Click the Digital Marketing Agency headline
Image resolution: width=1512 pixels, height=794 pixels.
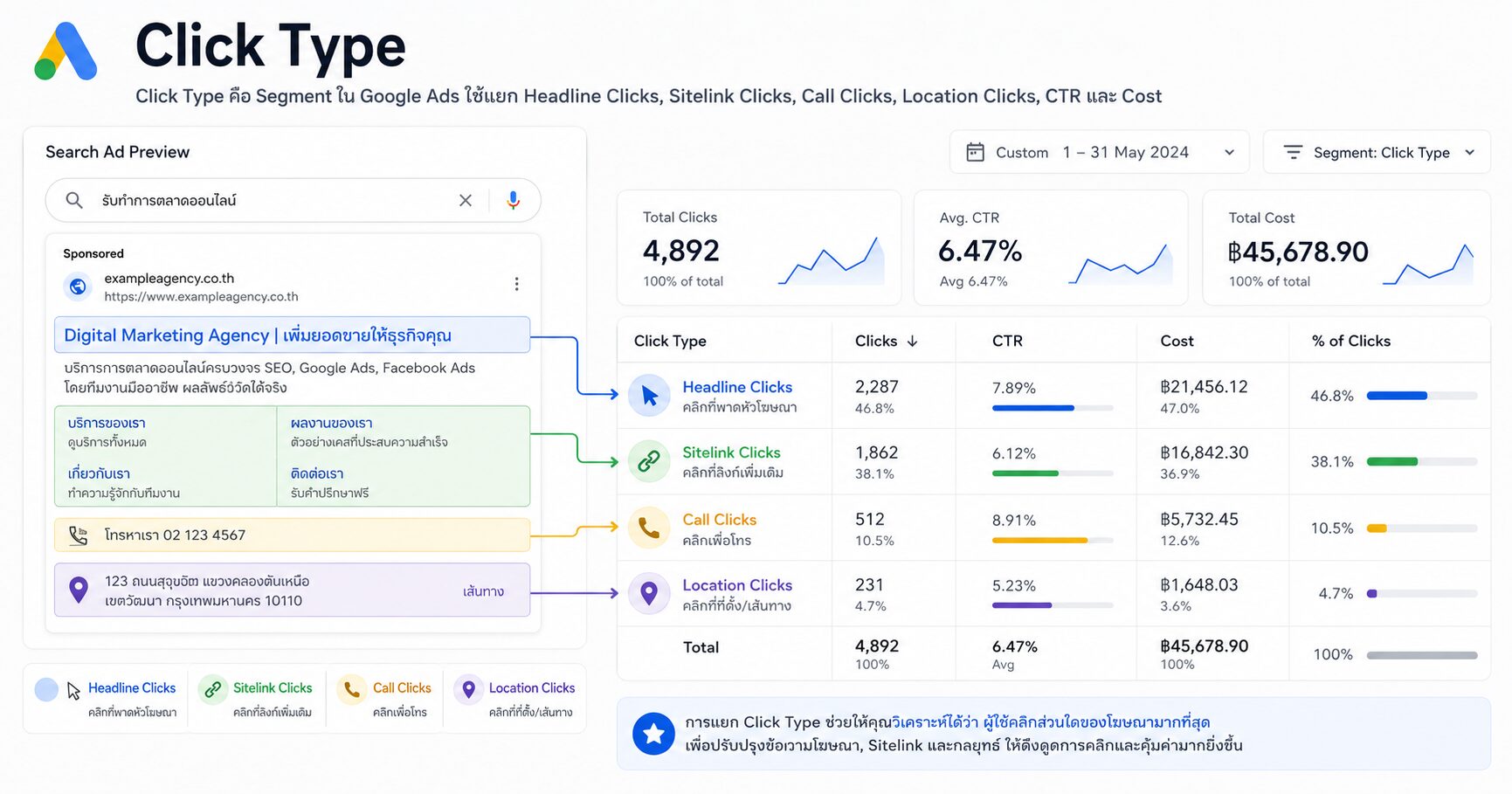[258, 335]
